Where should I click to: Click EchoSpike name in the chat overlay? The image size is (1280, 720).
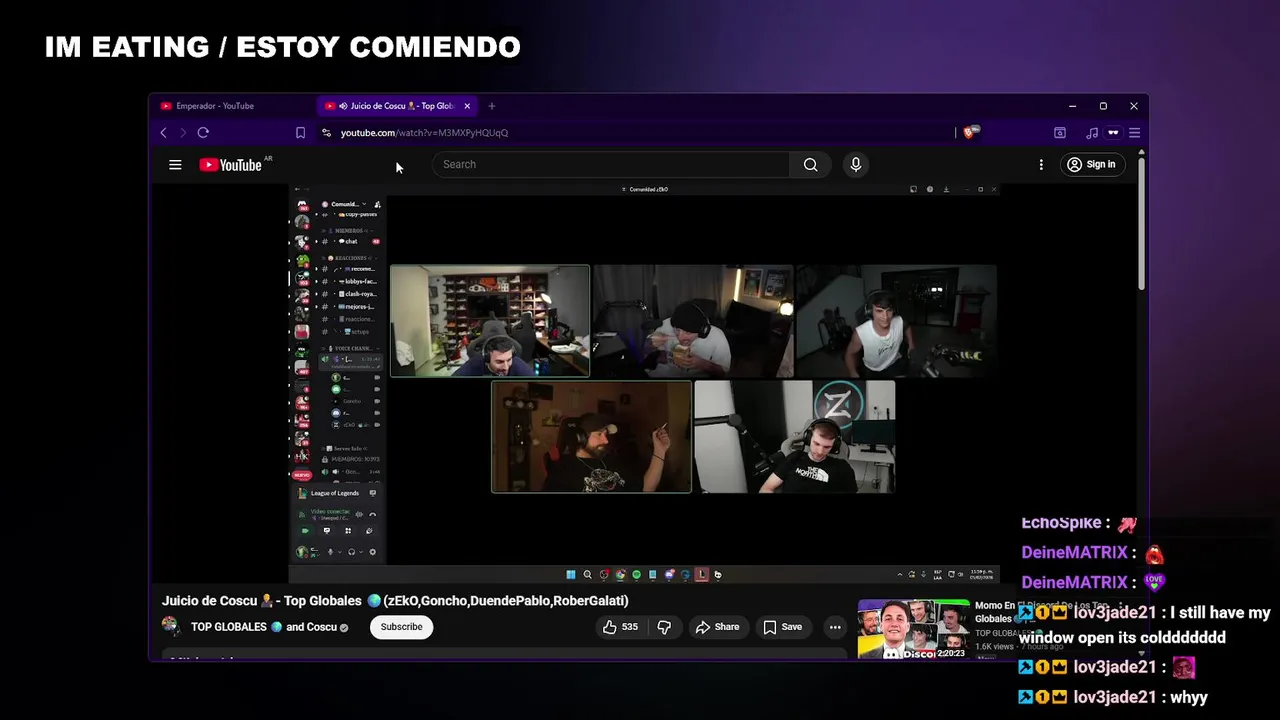tap(1061, 522)
